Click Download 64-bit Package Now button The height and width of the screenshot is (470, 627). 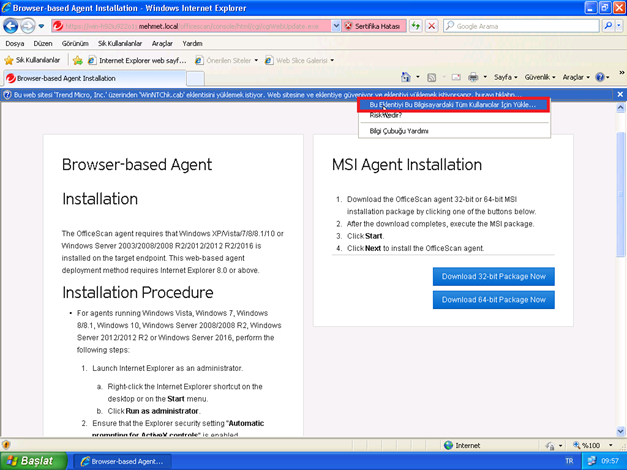[x=493, y=300]
